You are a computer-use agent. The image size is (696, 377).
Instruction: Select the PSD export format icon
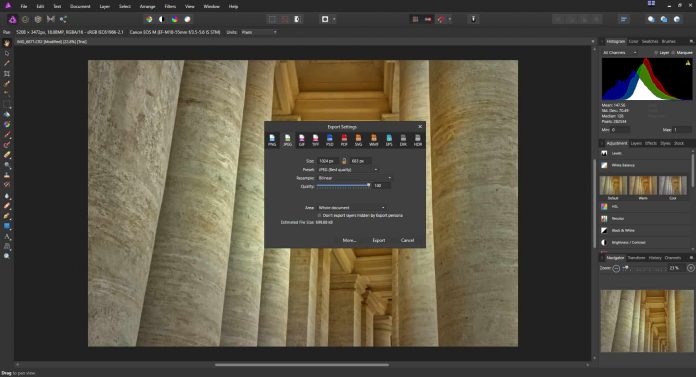coord(330,140)
